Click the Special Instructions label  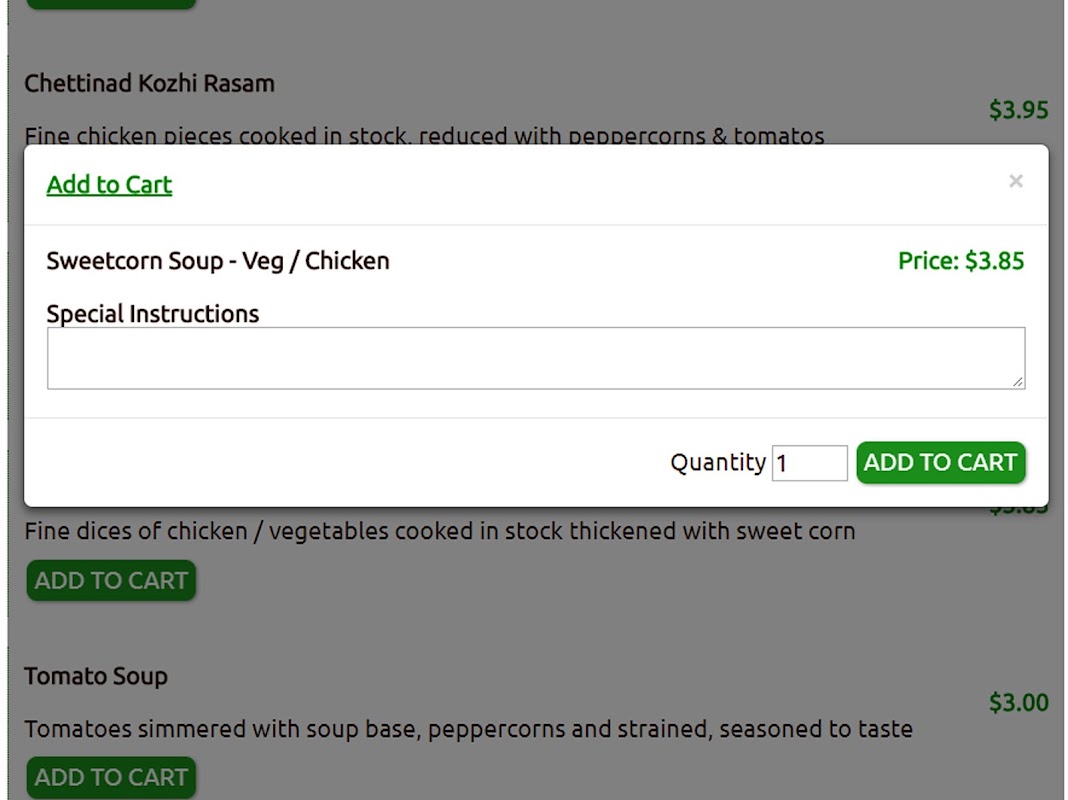[x=152, y=314]
